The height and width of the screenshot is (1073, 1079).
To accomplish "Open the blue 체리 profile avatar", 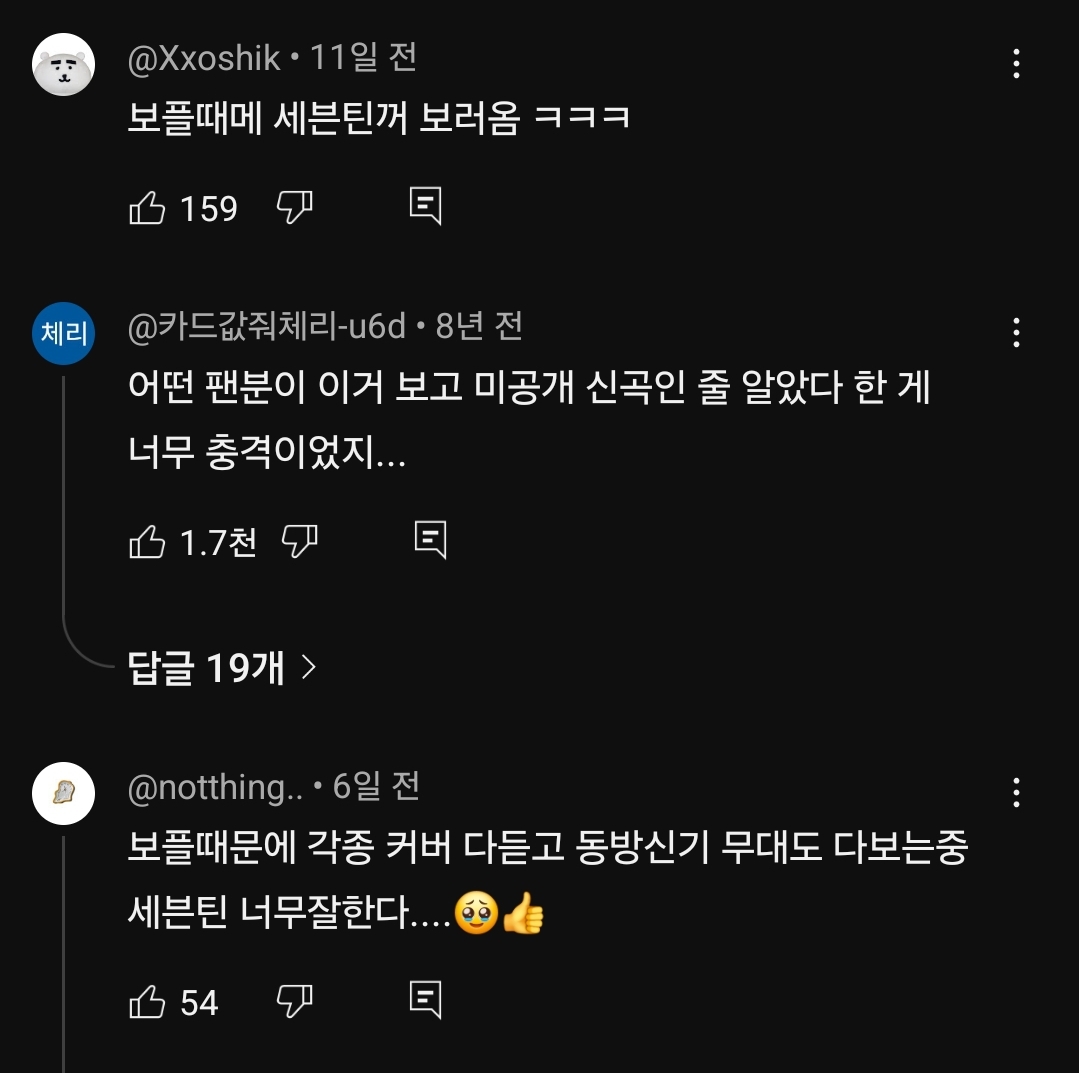I will click(x=63, y=333).
